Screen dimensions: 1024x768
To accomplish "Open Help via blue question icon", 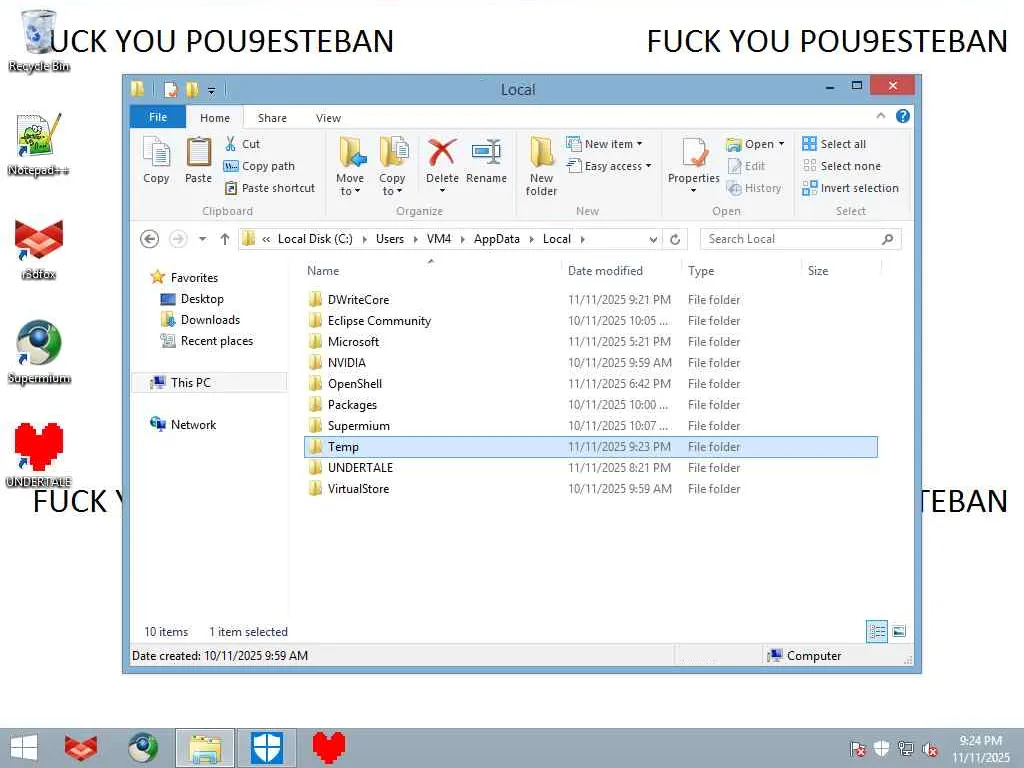I will [x=903, y=116].
